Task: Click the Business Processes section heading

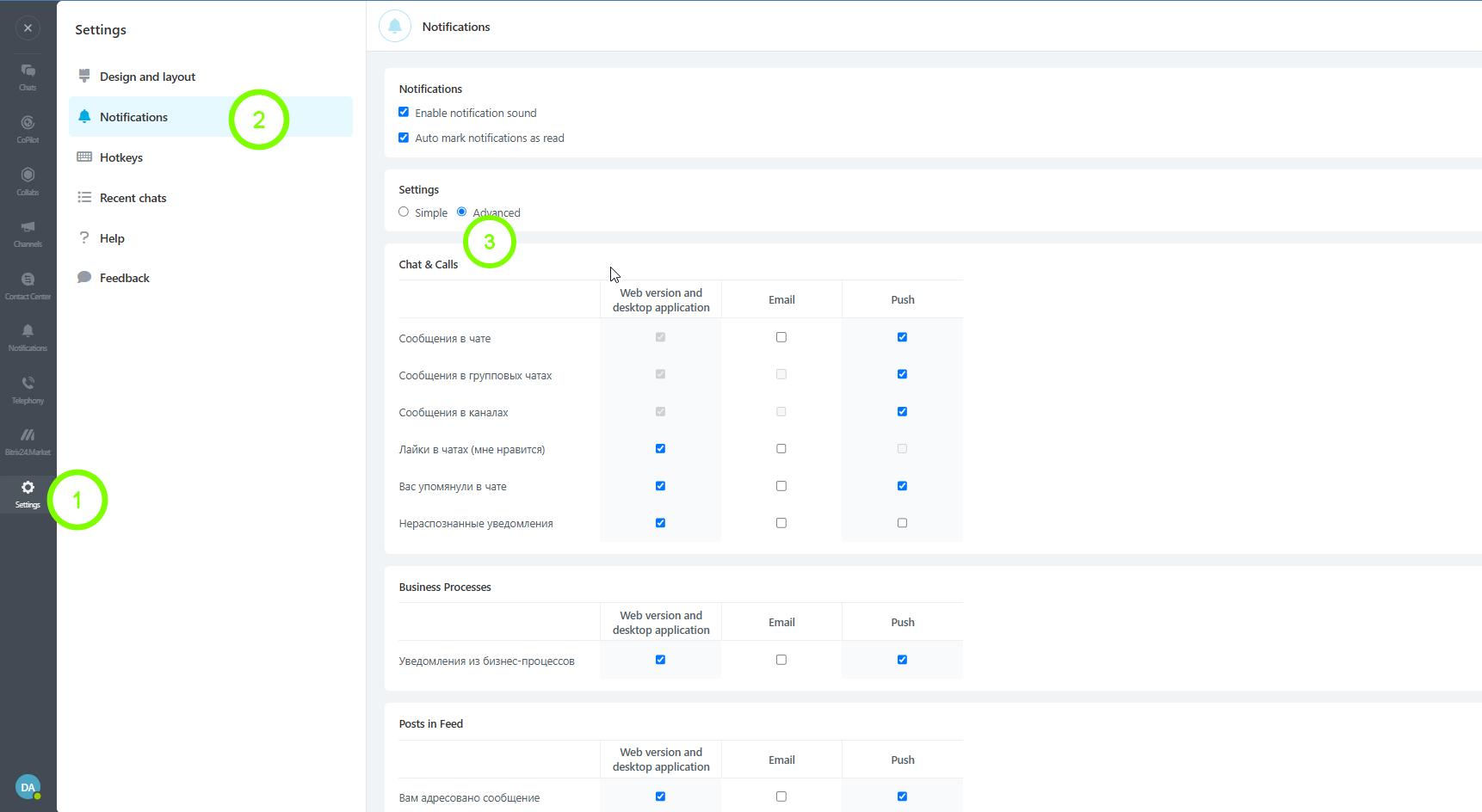Action: 445,587
